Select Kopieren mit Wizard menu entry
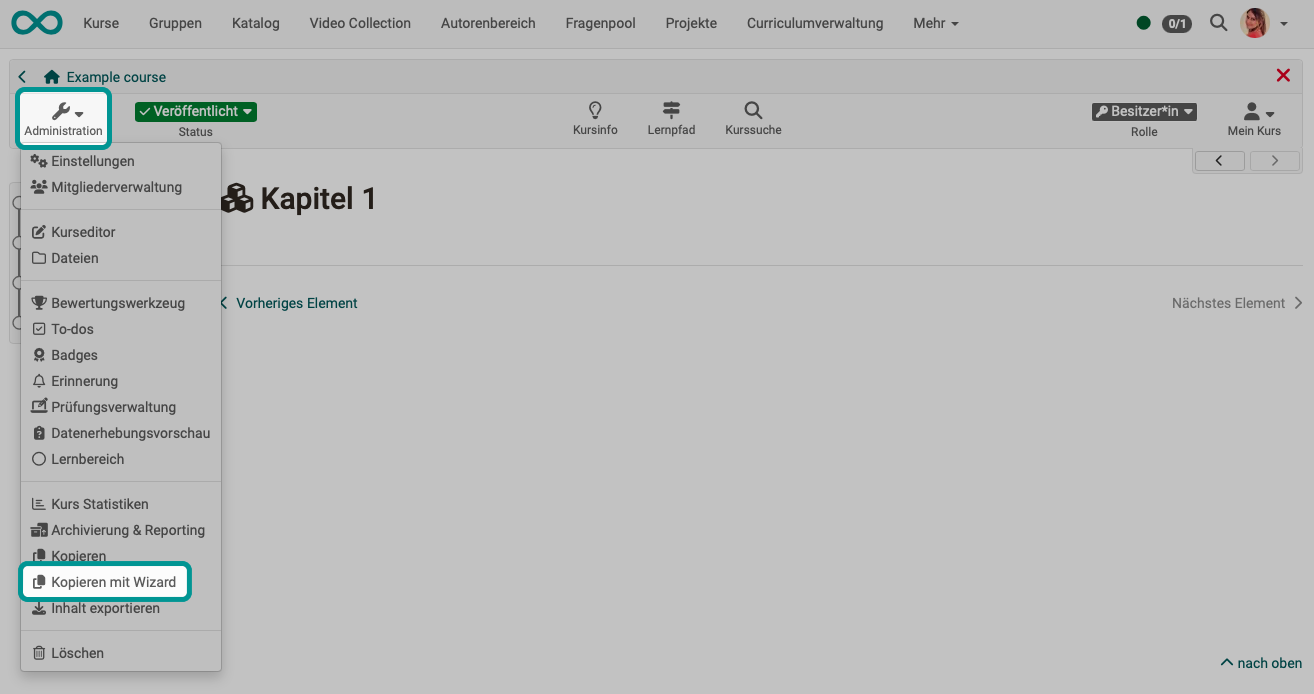This screenshot has width=1314, height=694. pyautogui.click(x=113, y=582)
